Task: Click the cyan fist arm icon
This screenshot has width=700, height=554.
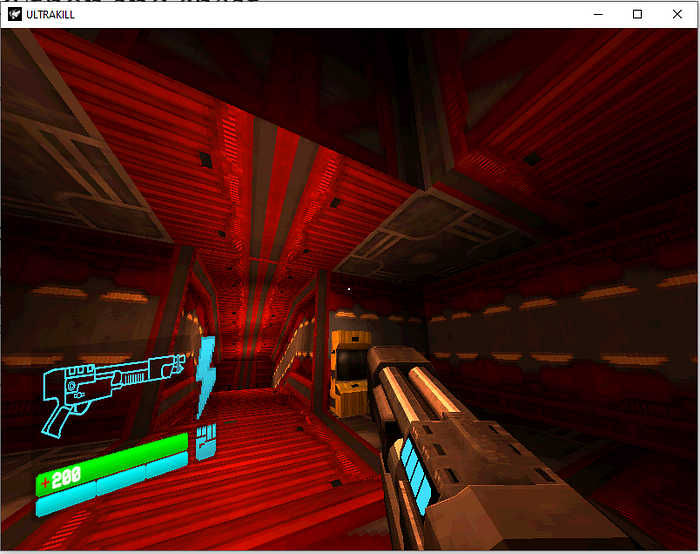Action: (x=206, y=442)
